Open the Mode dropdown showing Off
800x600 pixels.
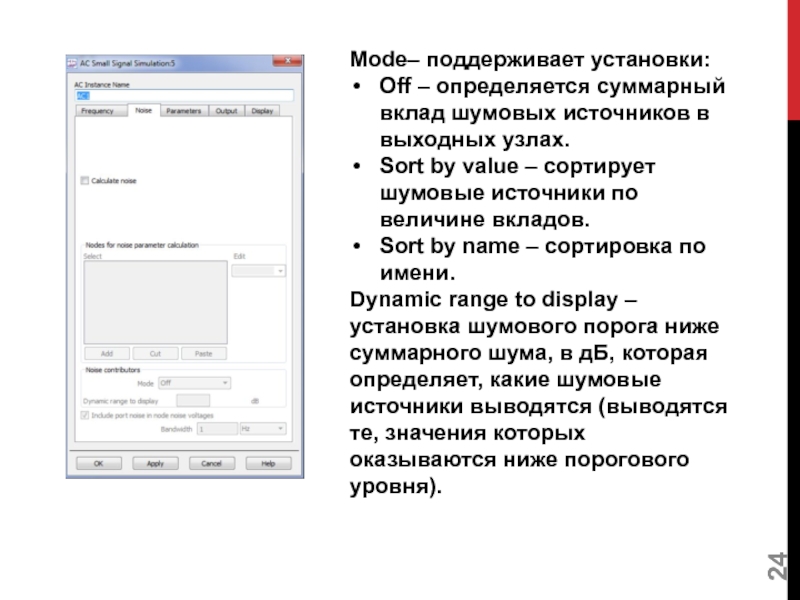point(194,383)
